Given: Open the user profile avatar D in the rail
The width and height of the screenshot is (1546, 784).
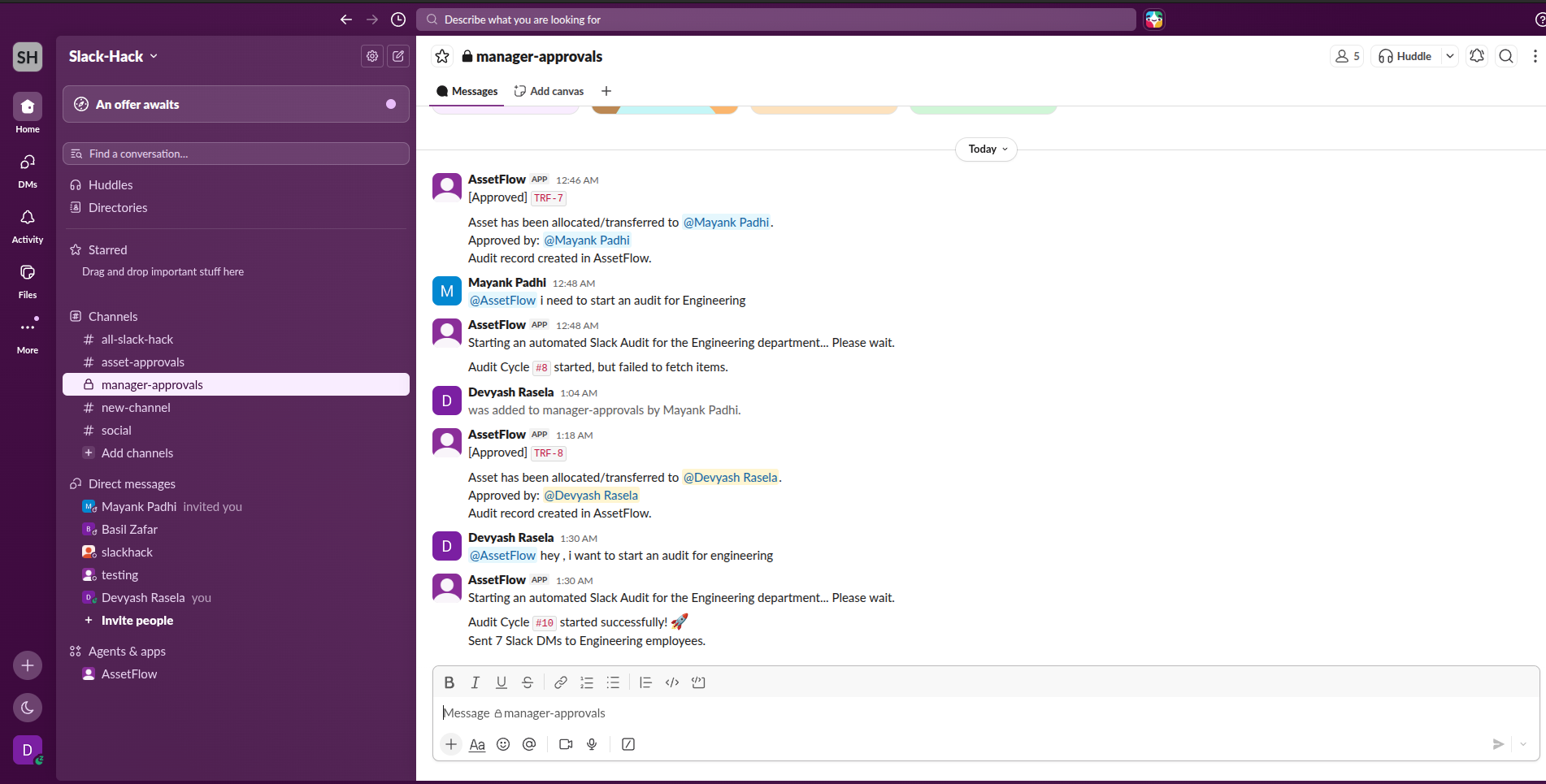Looking at the screenshot, I should (28, 750).
